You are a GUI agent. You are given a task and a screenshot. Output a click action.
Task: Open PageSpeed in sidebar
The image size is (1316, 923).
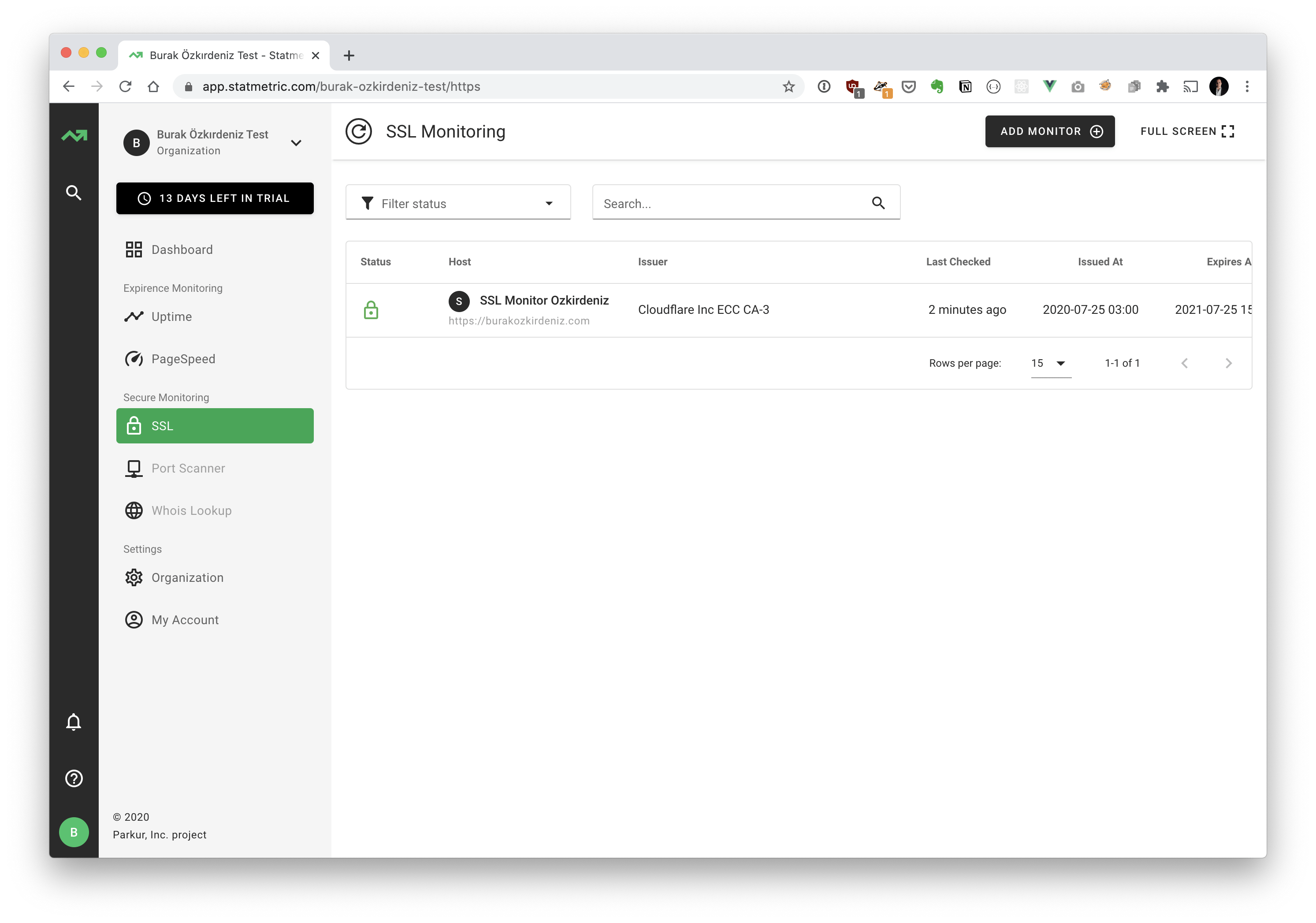[x=183, y=359]
